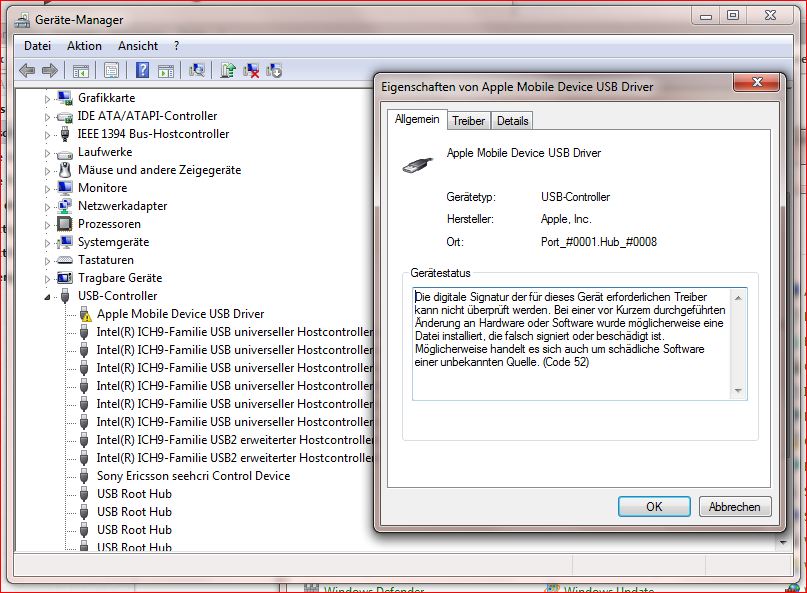Click the Prozessoren chip icon
This screenshot has height=593, width=807.
(65, 224)
